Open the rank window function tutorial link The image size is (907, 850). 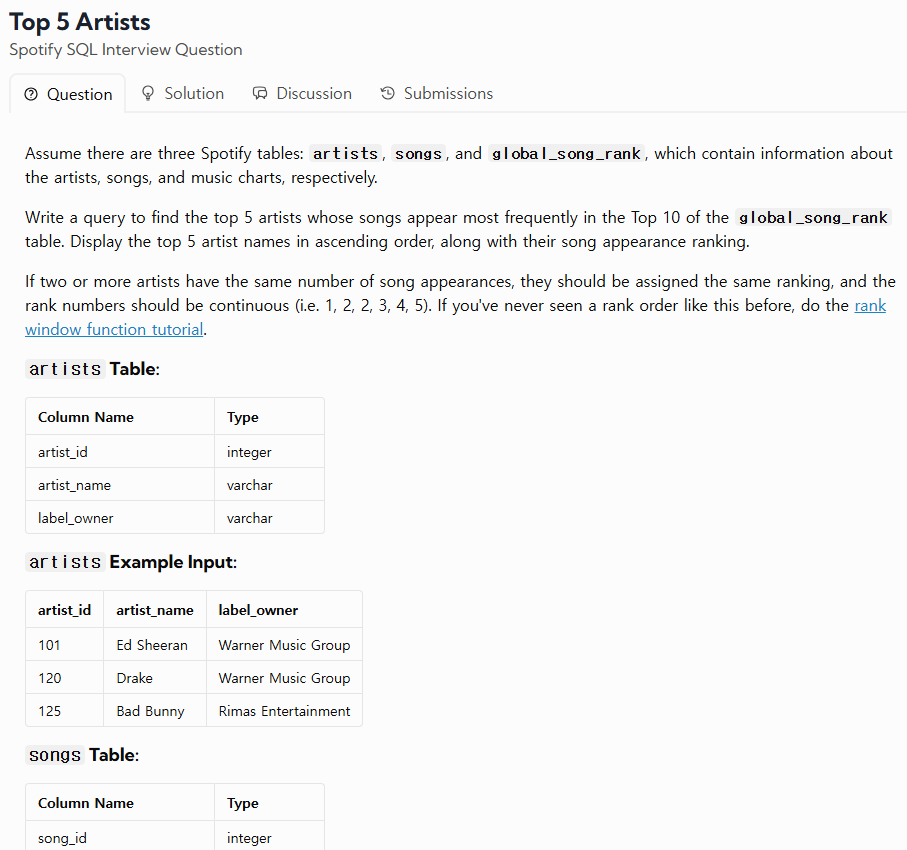coord(455,317)
